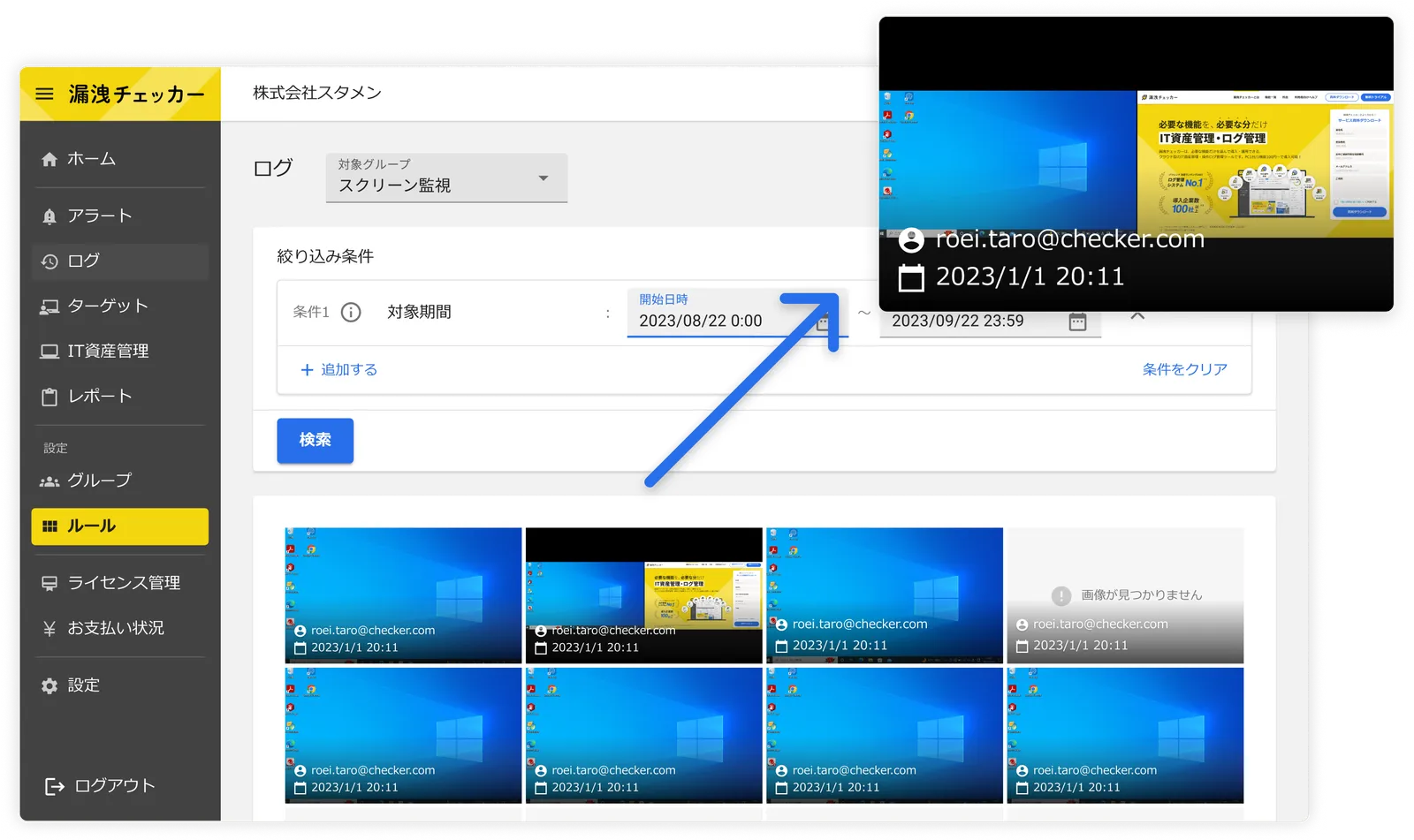1414x840 pixels.
Task: Open ターゲット in the sidebar
Action: pyautogui.click(x=120, y=306)
